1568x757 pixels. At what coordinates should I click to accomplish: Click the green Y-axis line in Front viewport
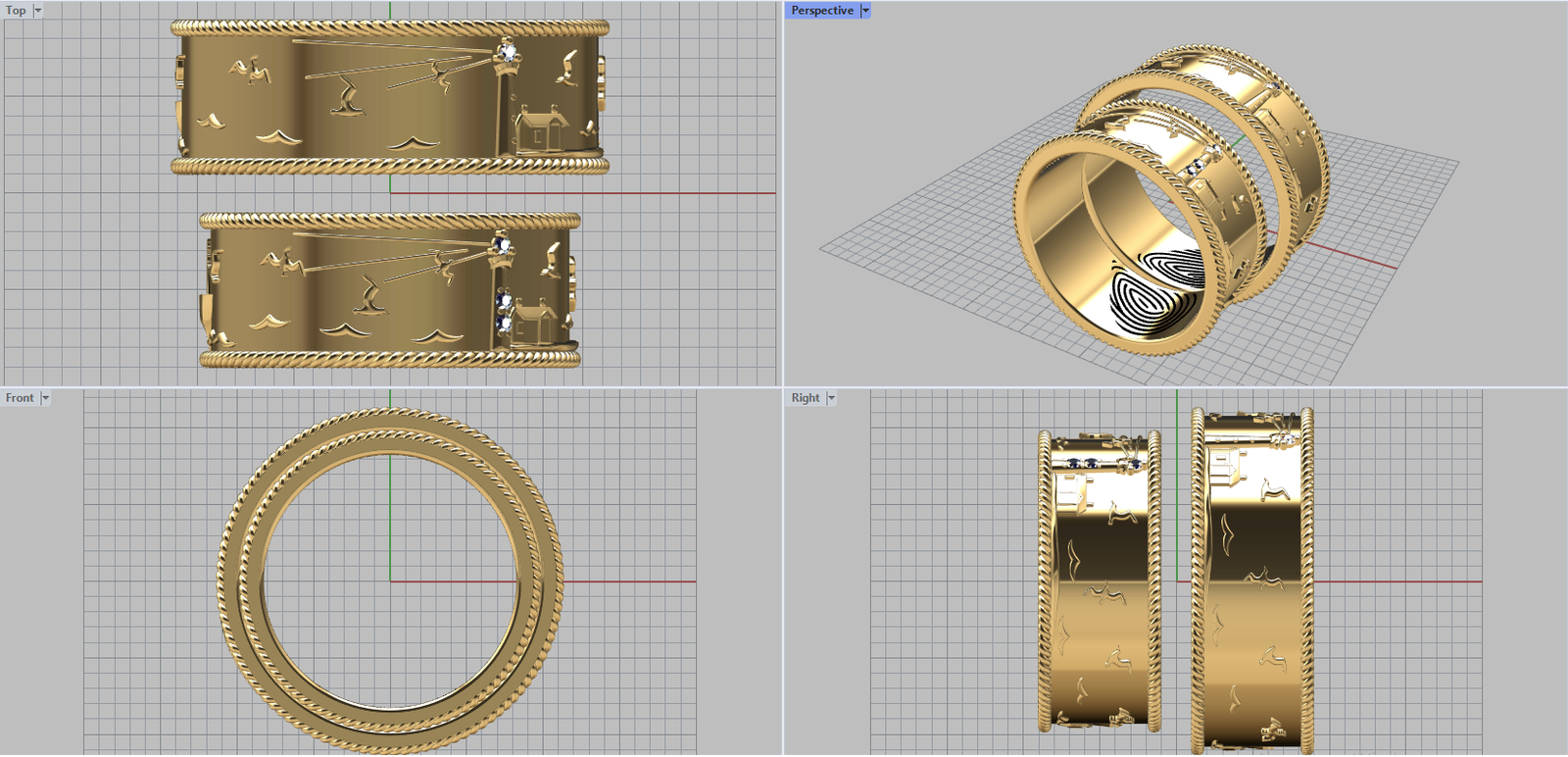pyautogui.click(x=390, y=510)
